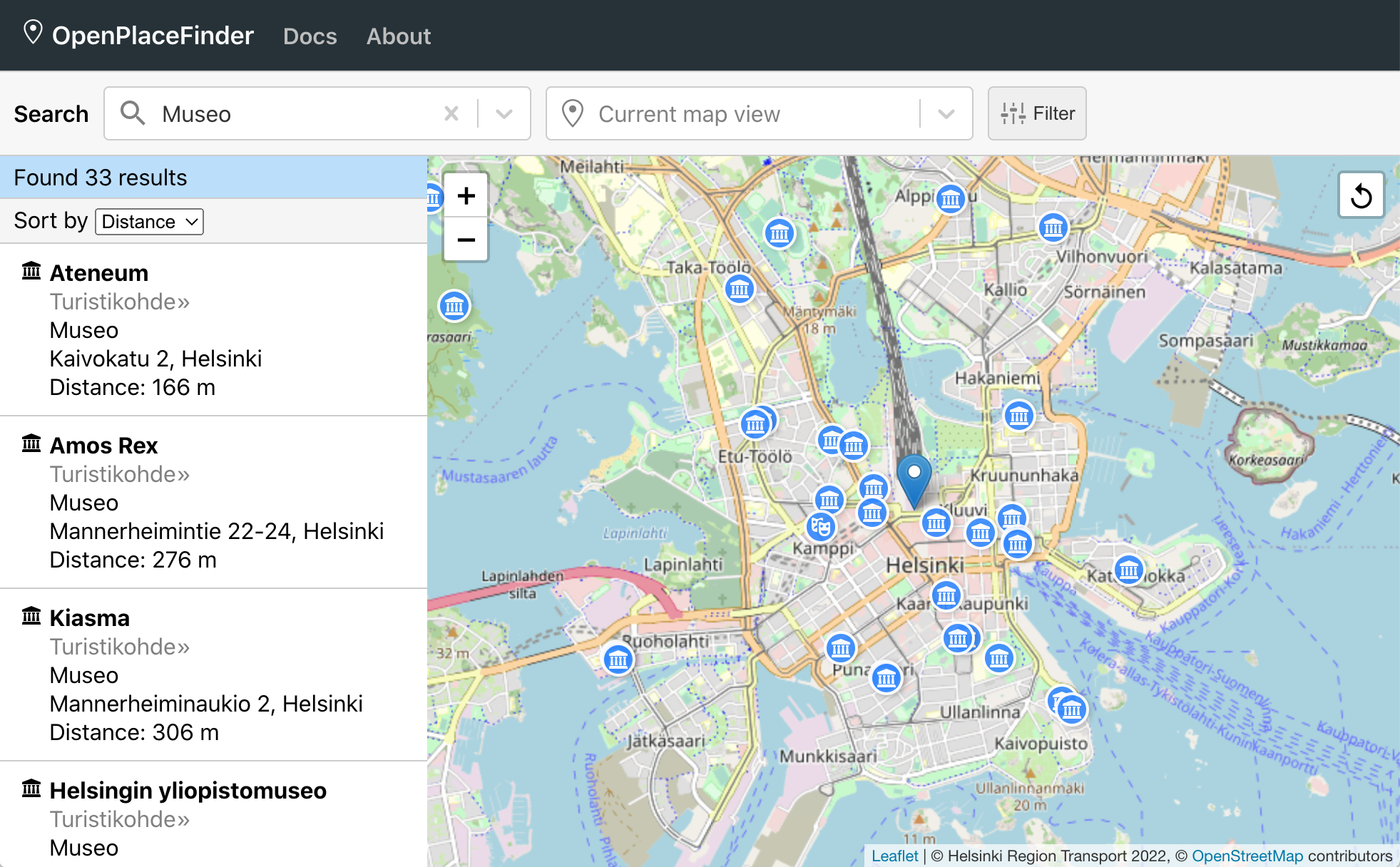Image resolution: width=1400 pixels, height=867 pixels.
Task: Select the Kiasma result
Action: click(x=213, y=674)
